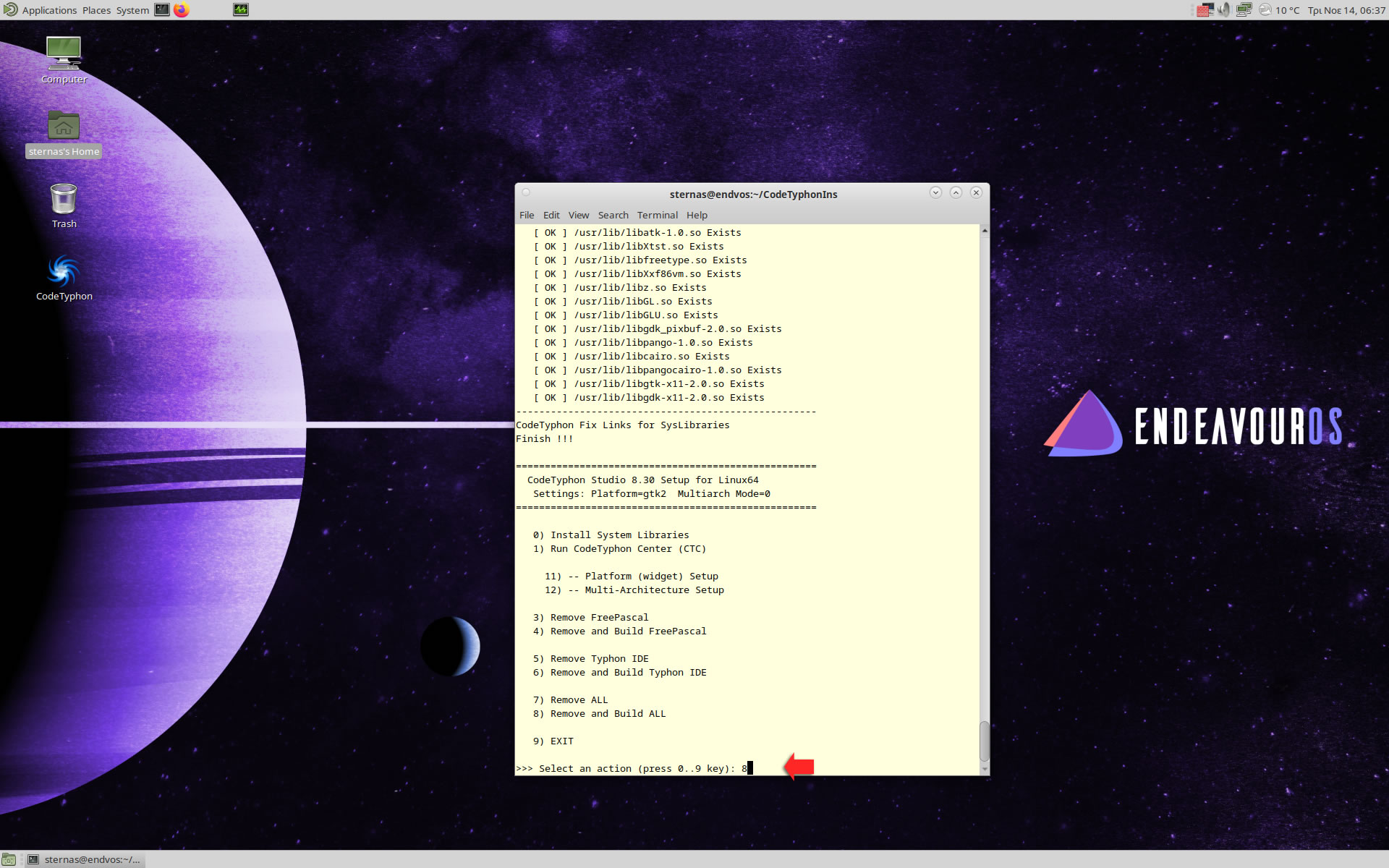
Task: Maximize the terminal window
Action: 956,192
